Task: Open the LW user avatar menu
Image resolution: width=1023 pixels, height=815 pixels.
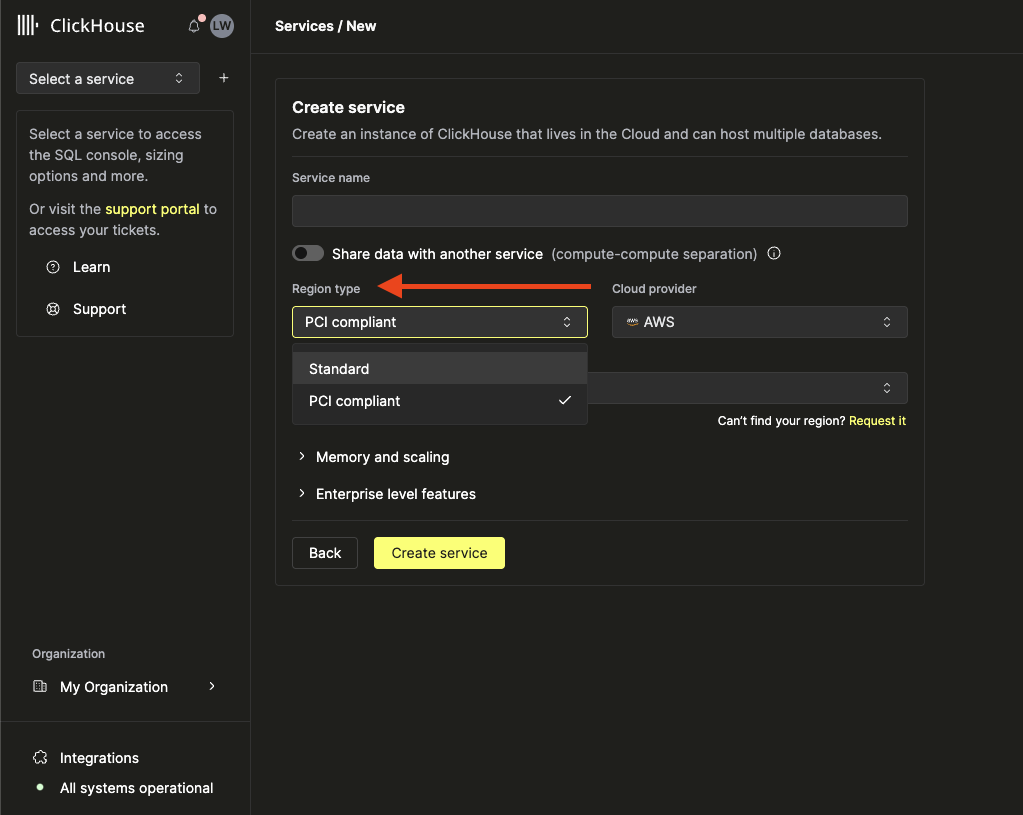Action: [222, 26]
